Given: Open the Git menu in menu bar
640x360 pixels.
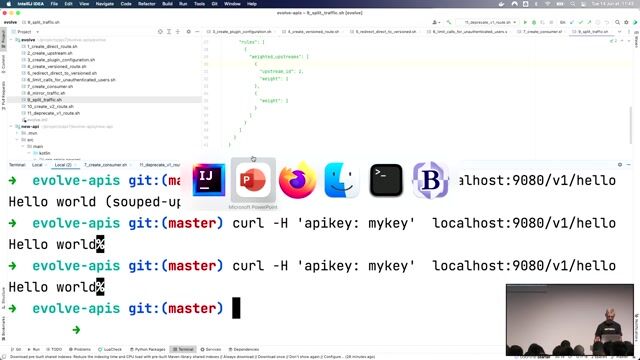Looking at the screenshot, I should click(214, 4).
